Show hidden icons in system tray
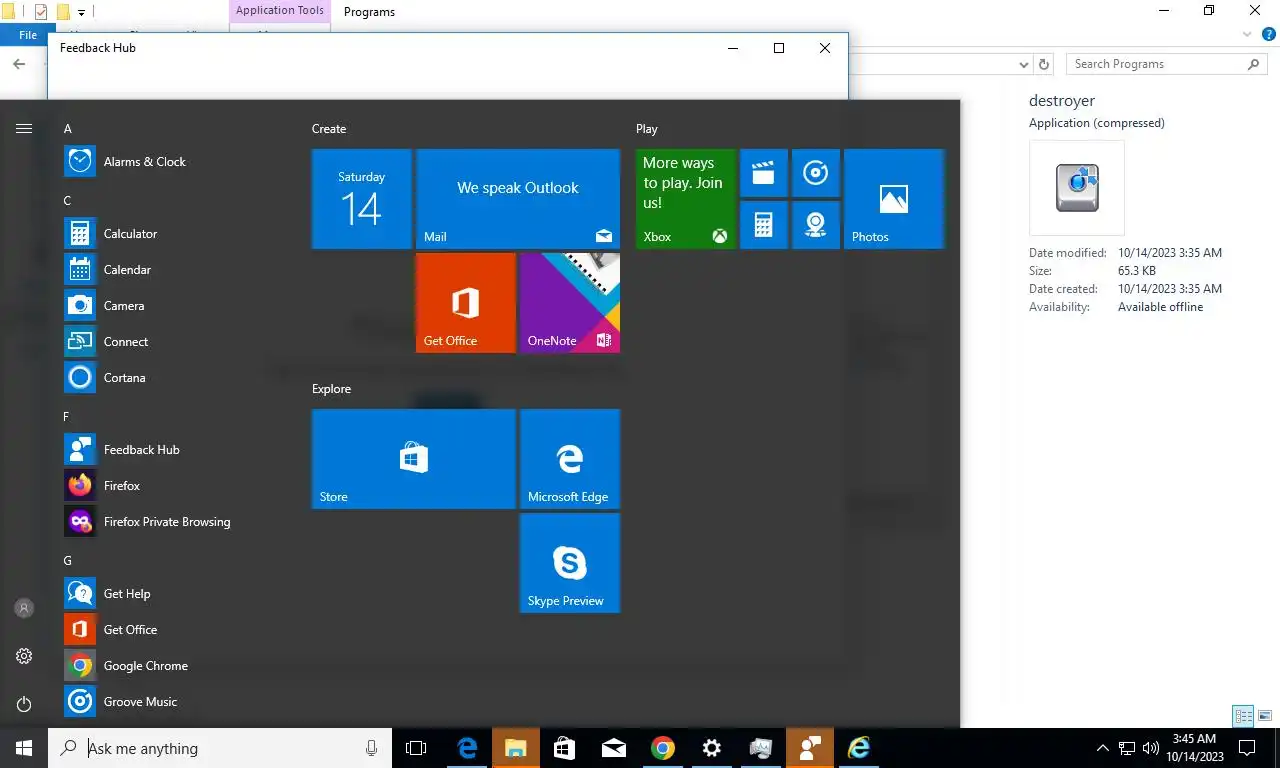This screenshot has width=1280, height=768. point(1103,748)
